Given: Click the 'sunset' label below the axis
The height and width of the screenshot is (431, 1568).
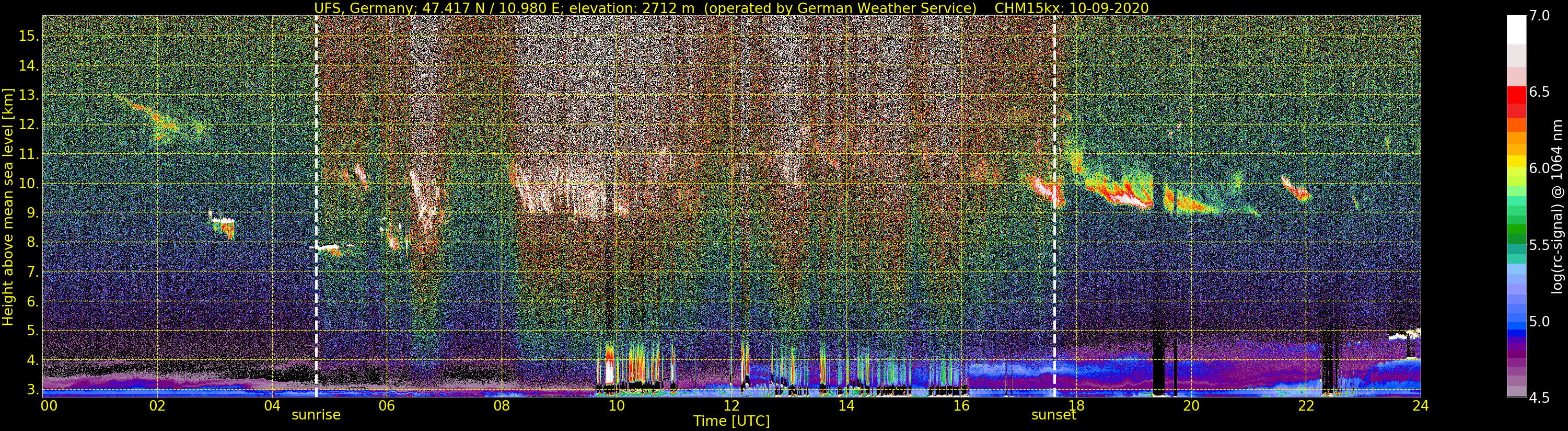Looking at the screenshot, I should point(1054,415).
